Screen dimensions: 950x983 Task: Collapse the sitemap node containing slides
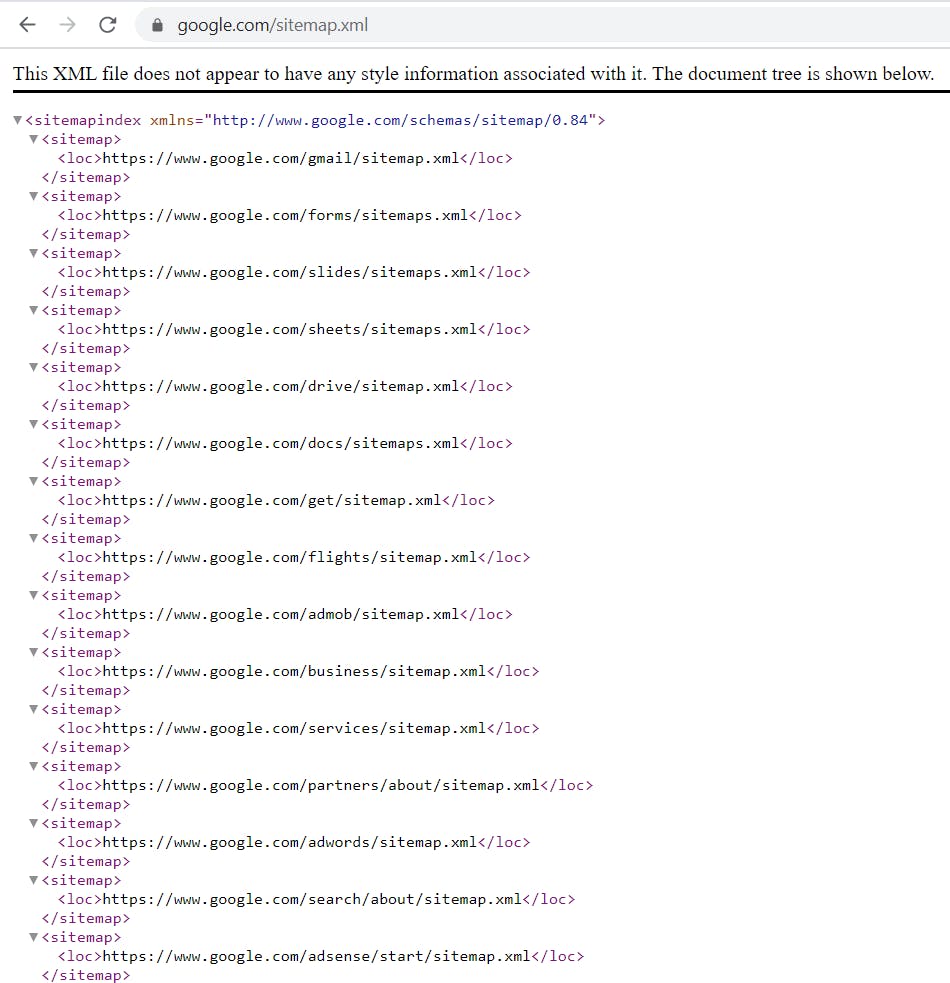(34, 253)
